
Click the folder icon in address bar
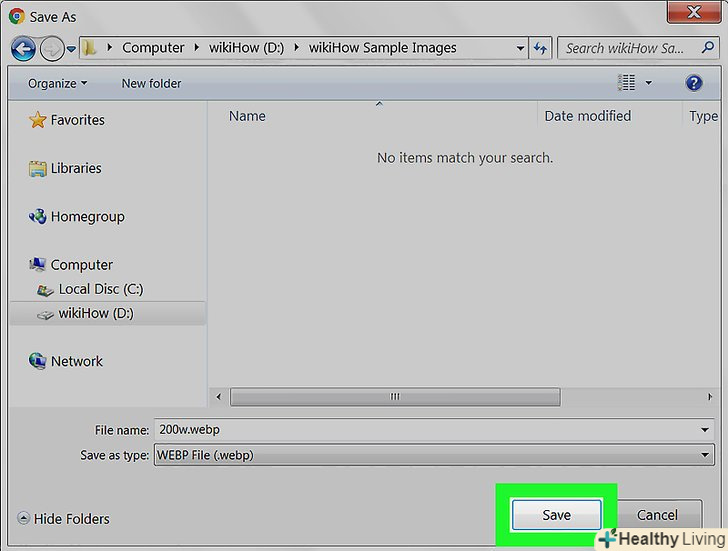[90, 47]
